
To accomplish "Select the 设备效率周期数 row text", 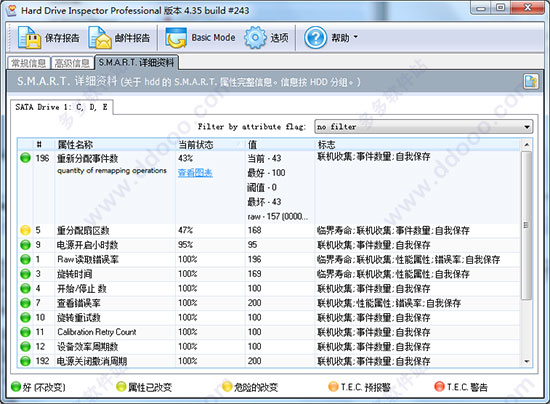I will tap(88, 346).
